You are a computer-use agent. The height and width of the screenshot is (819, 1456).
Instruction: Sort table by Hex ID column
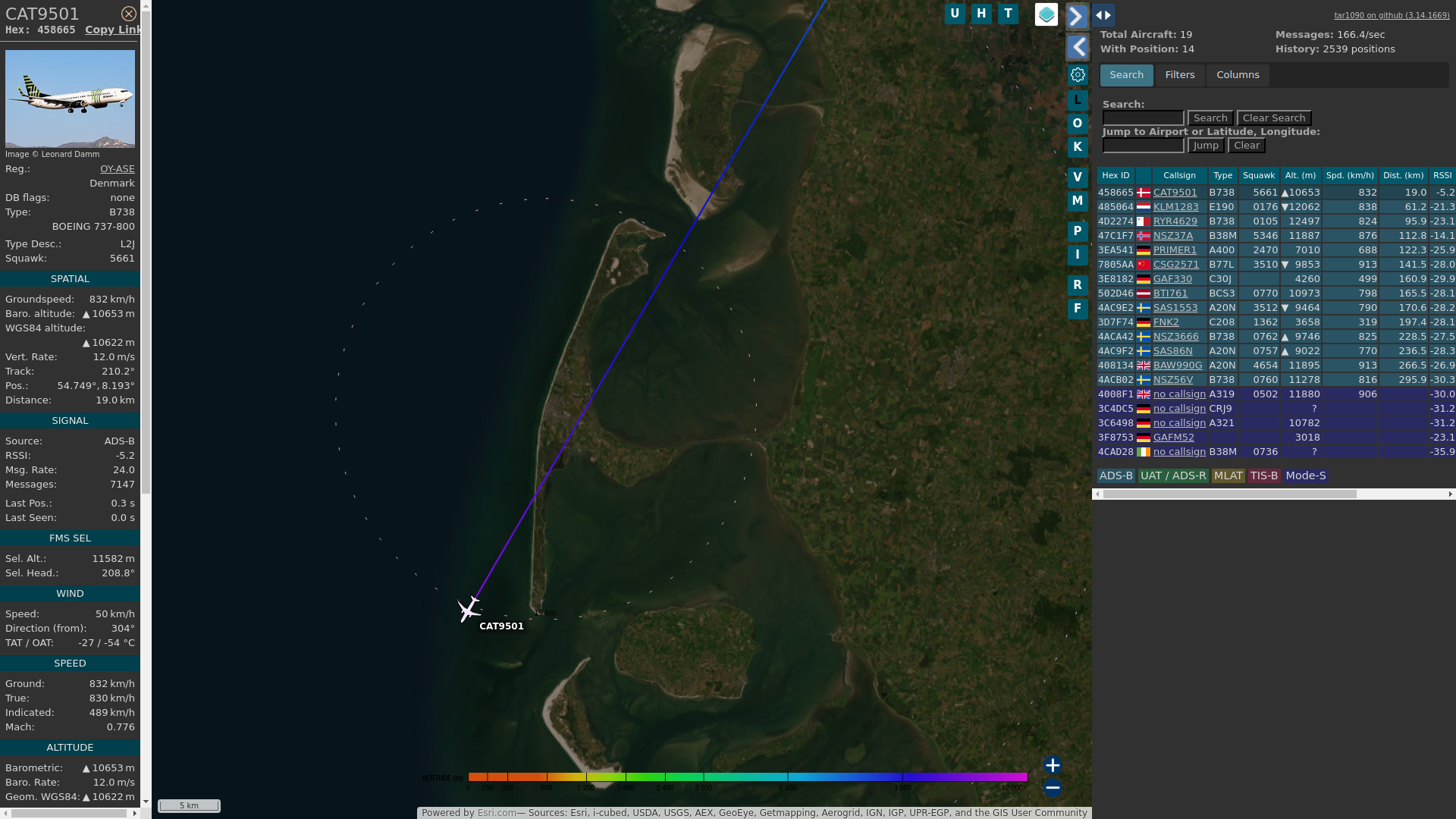pos(1116,175)
